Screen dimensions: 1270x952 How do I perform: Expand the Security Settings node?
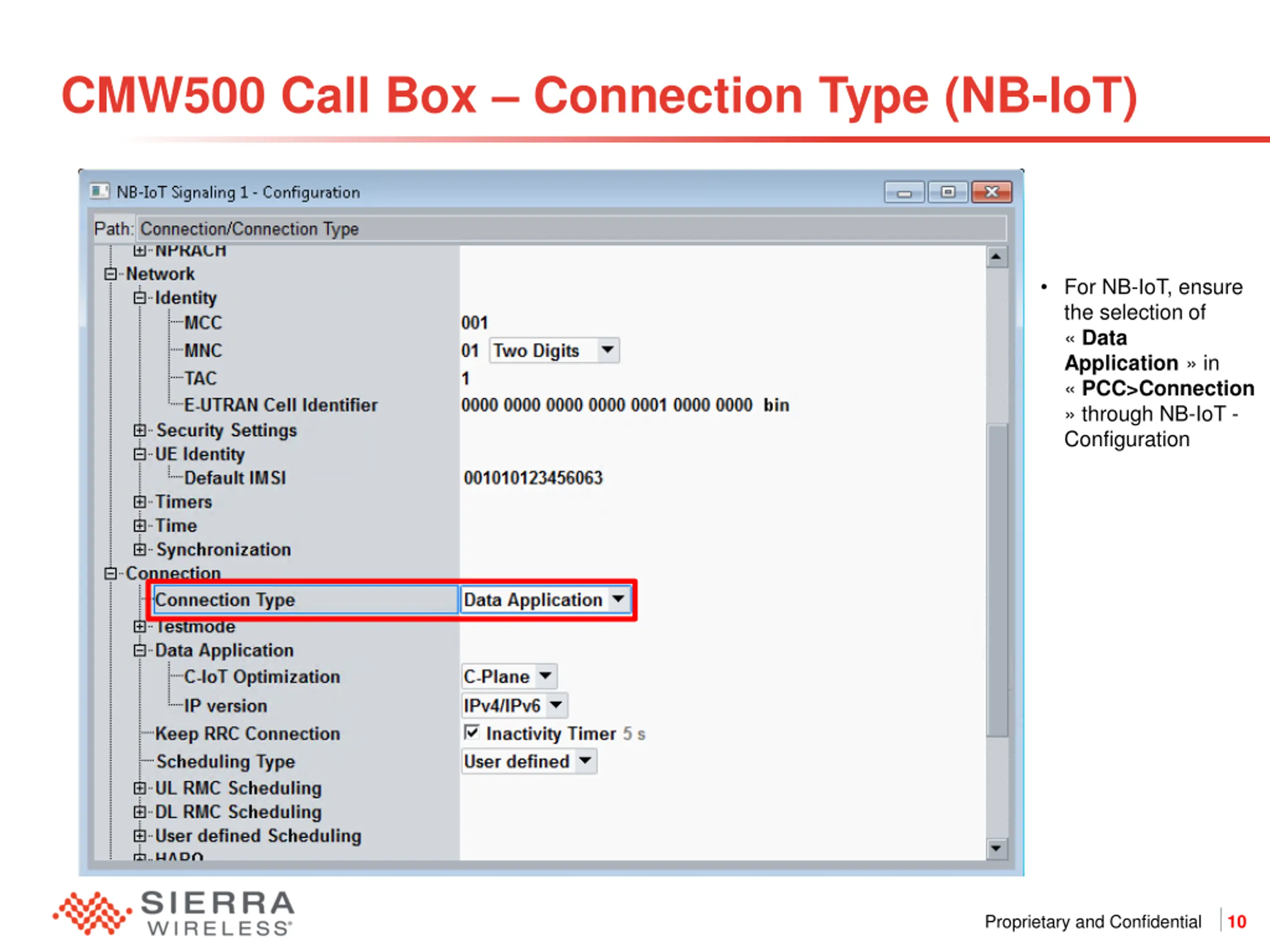pyautogui.click(x=139, y=430)
